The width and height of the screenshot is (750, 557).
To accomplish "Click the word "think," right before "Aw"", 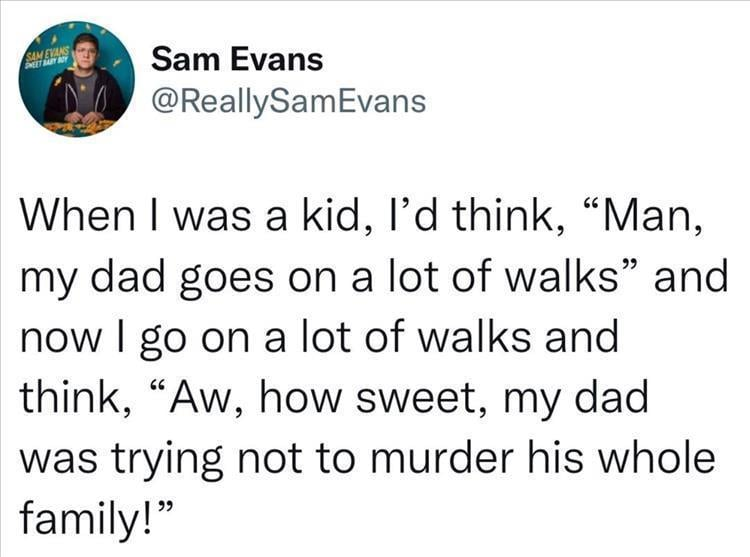I will (x=75, y=397).
